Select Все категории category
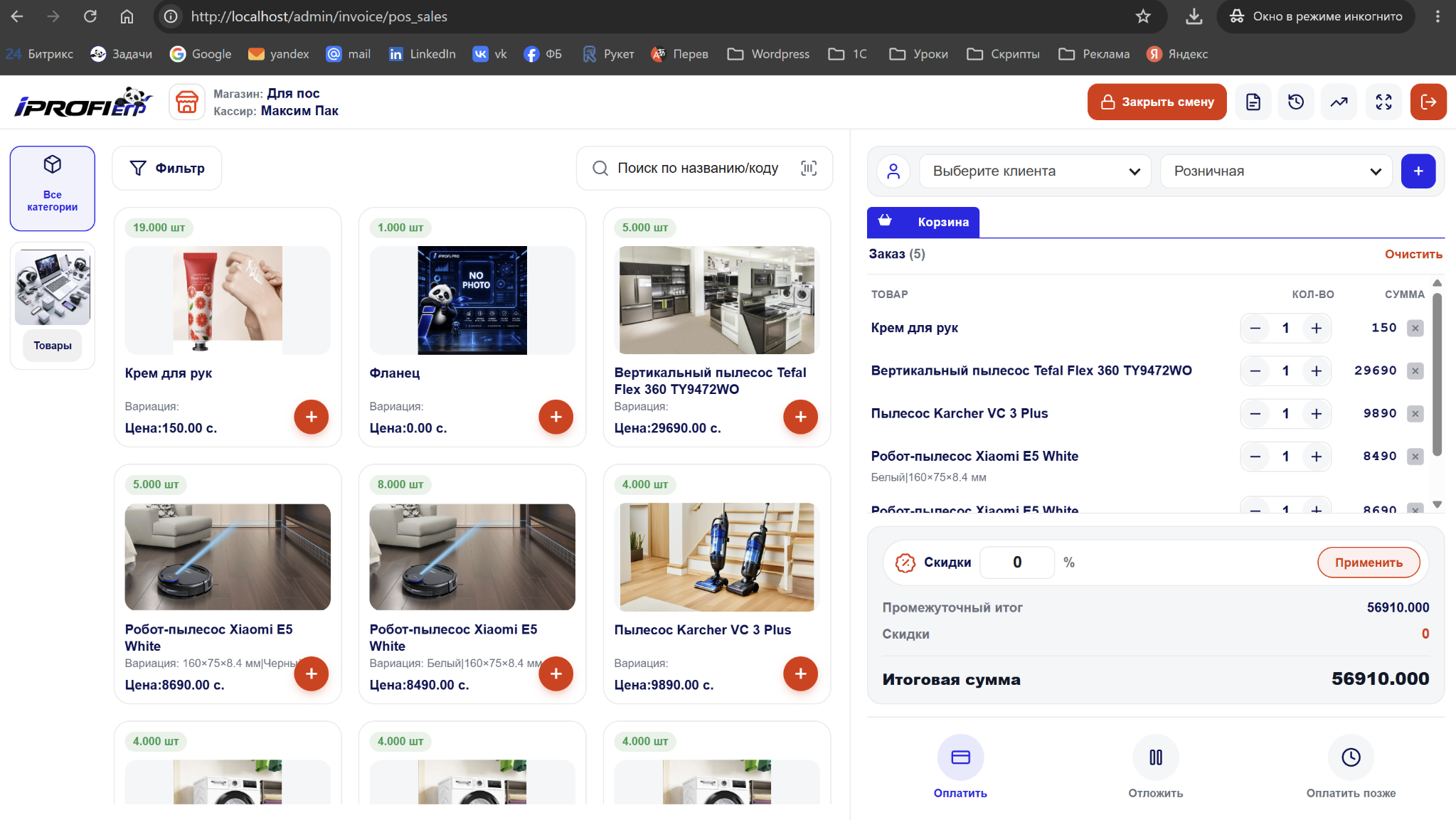The width and height of the screenshot is (1456, 820). tap(53, 188)
